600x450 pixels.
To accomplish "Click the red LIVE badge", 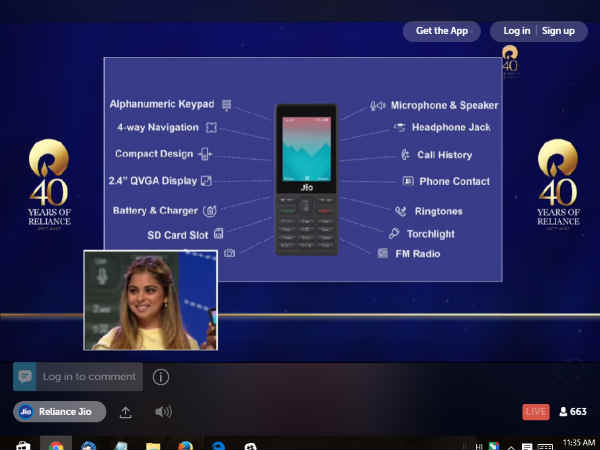I will 536,412.
